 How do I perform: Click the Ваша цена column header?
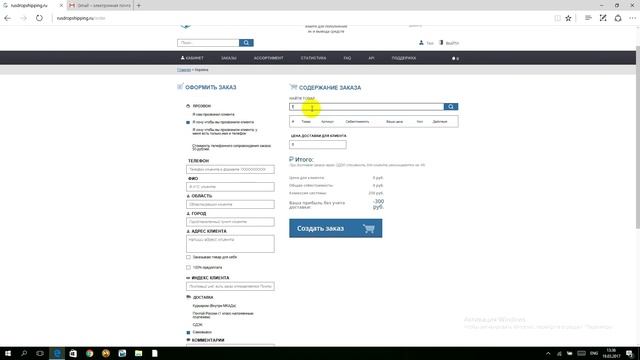[394, 122]
